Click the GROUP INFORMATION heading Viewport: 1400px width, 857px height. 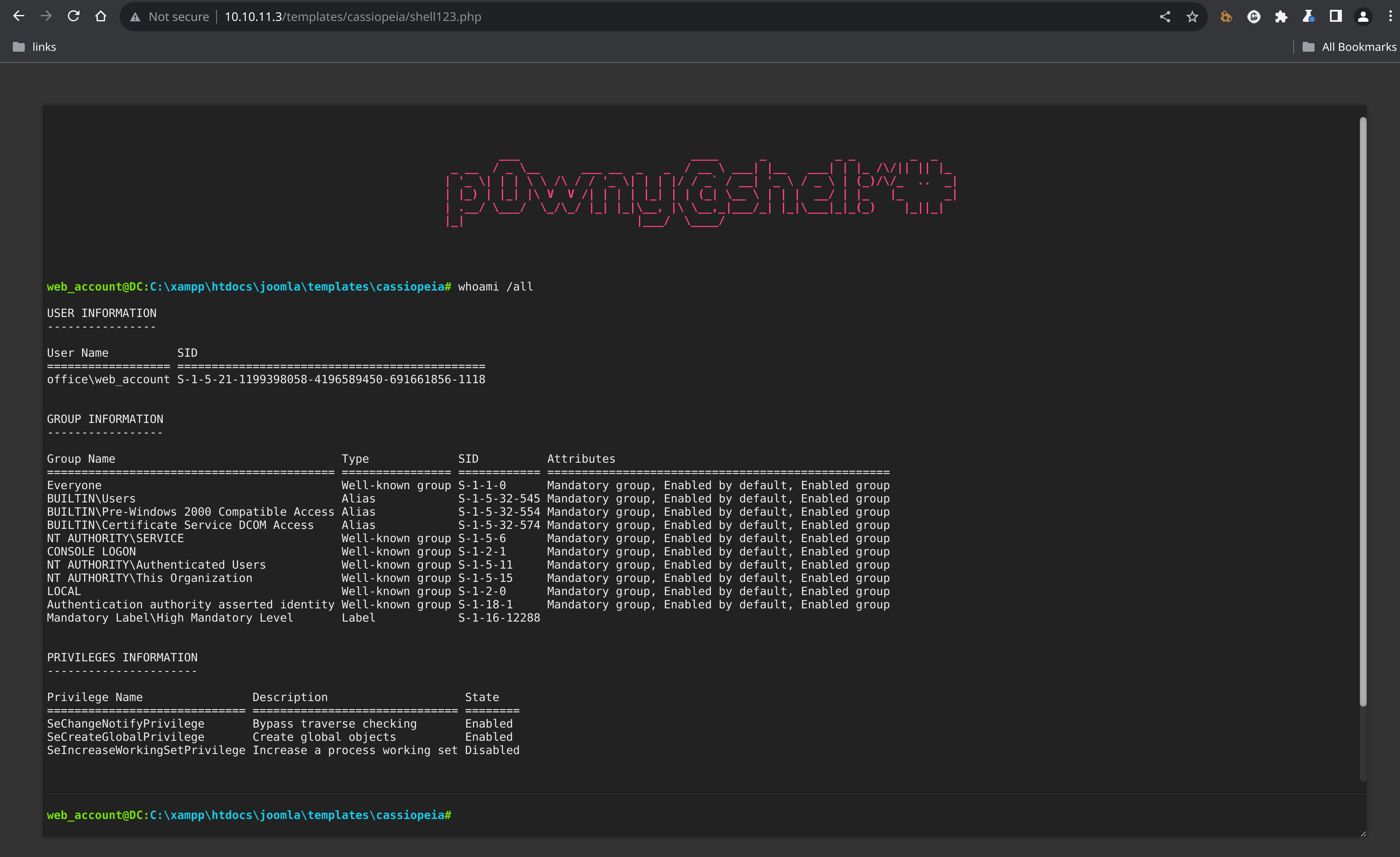point(105,420)
